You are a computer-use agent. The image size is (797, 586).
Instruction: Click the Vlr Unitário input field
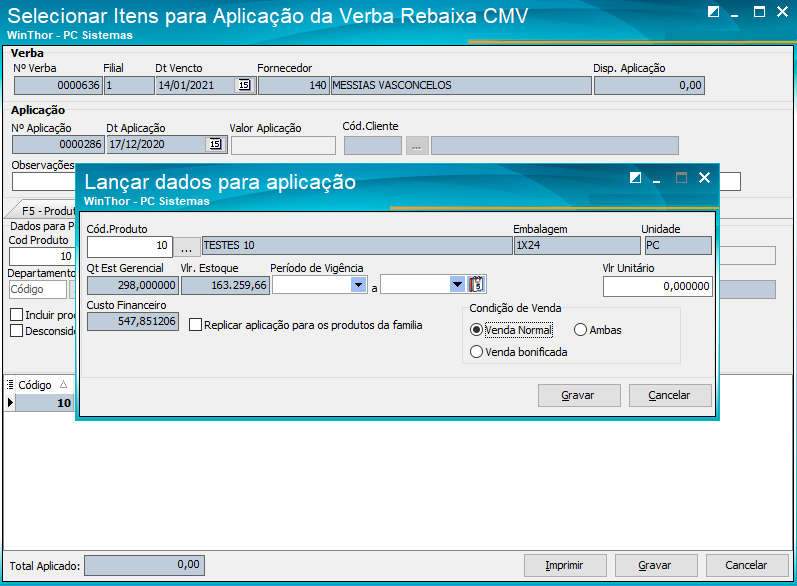tap(657, 286)
